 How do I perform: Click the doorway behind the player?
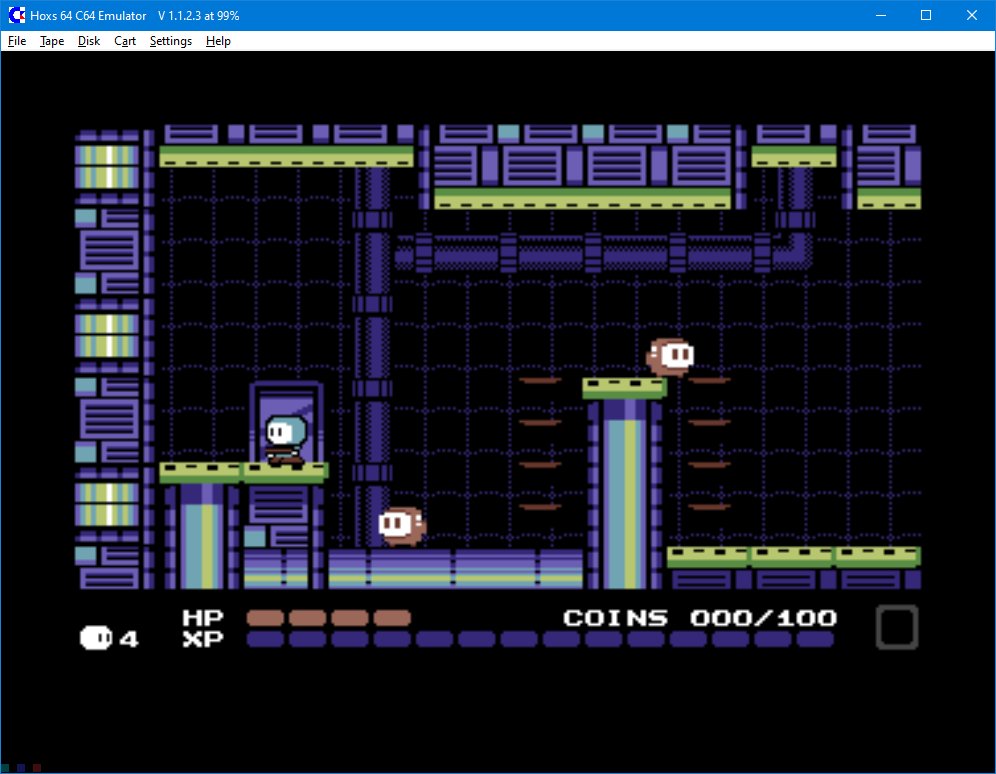pyautogui.click(x=286, y=422)
